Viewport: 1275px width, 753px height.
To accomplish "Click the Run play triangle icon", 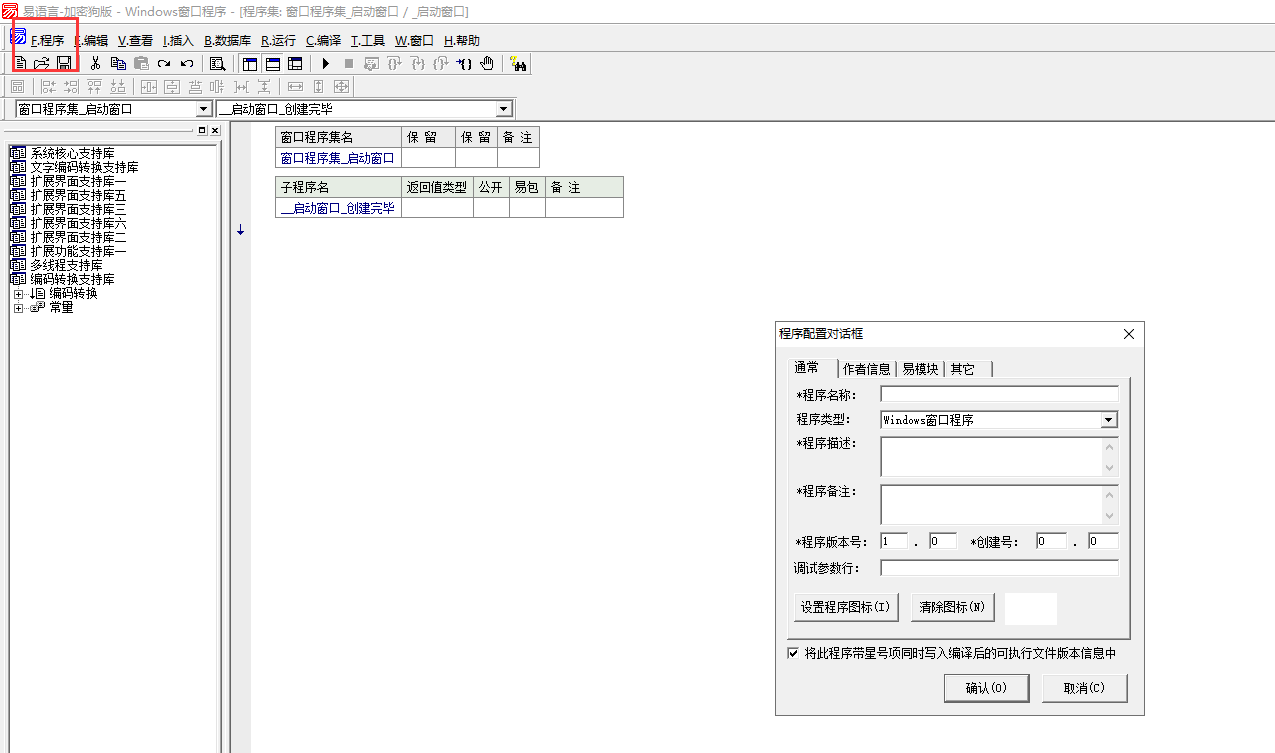I will (325, 63).
